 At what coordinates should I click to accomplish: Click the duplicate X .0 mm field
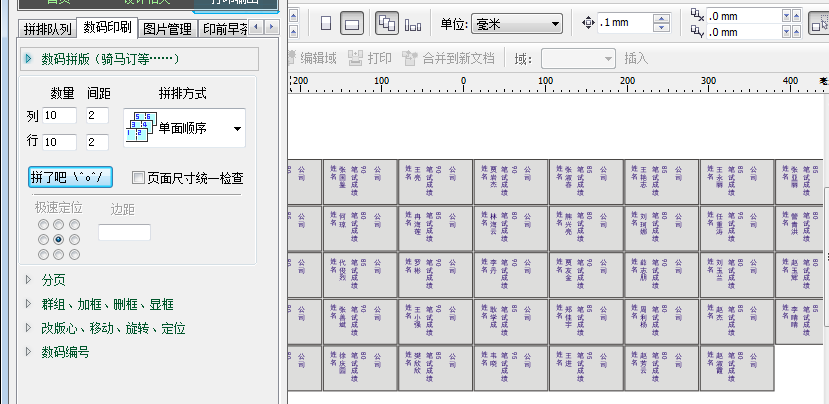click(x=744, y=16)
